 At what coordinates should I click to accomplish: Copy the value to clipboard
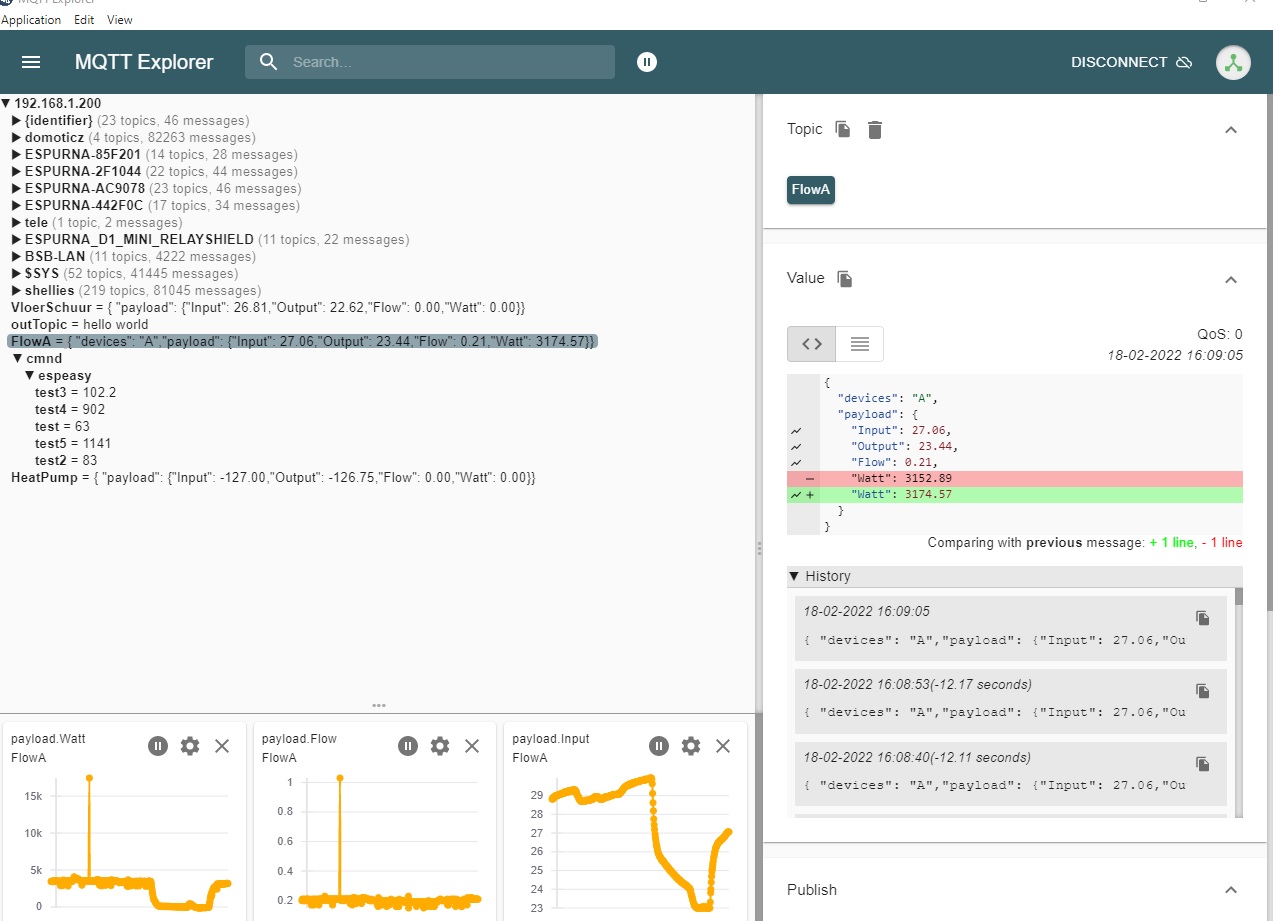(x=845, y=278)
